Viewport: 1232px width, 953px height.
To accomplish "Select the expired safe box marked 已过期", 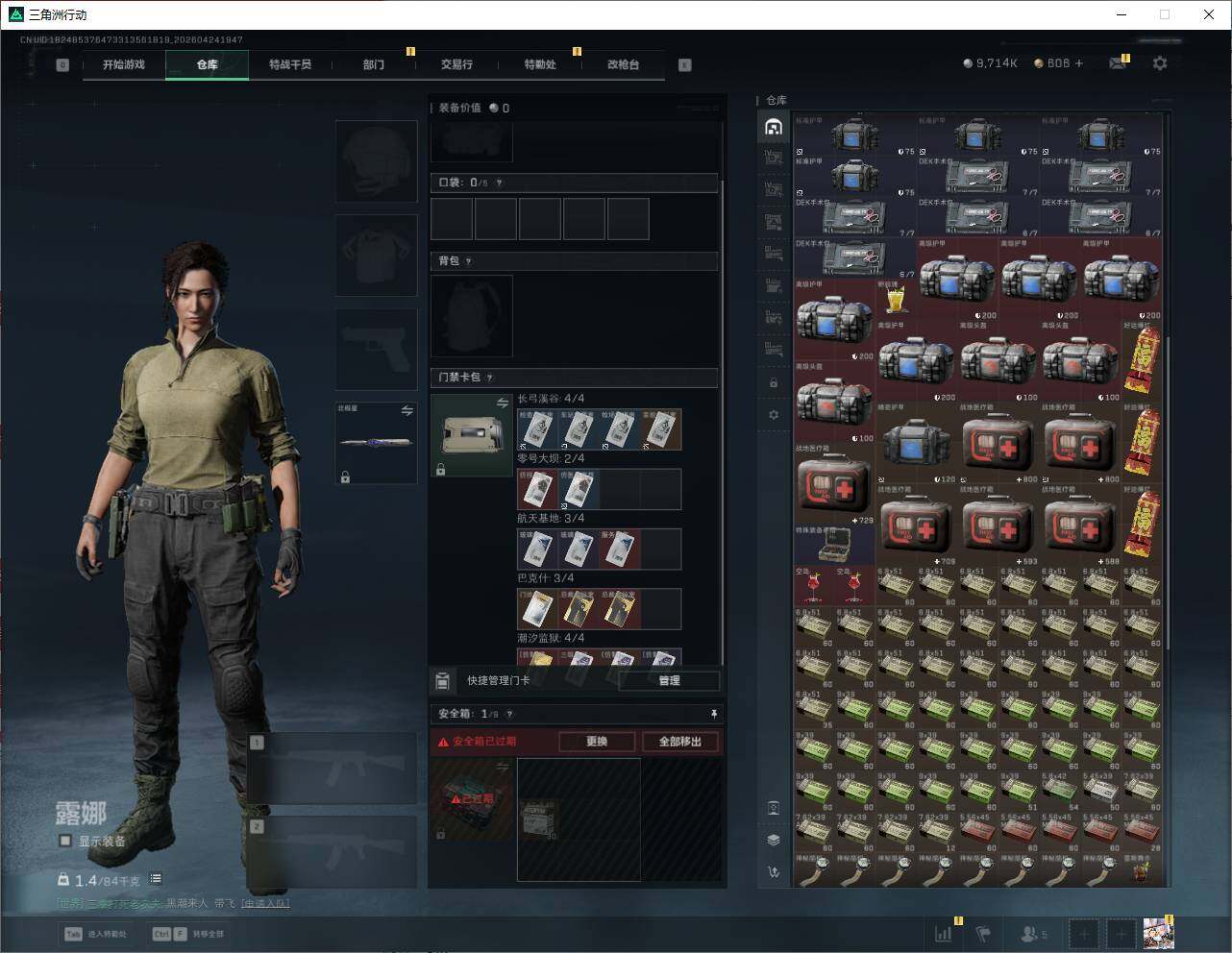I will pos(472,799).
